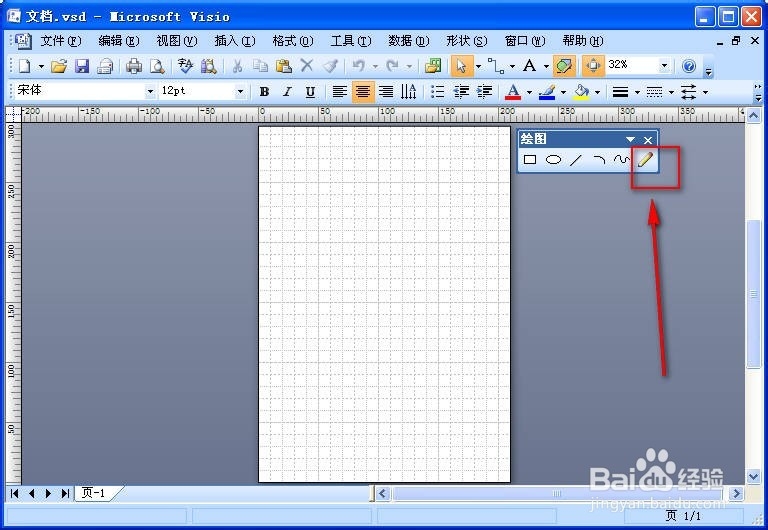Viewport: 768px width, 530px height.
Task: Expand the Text tool dropdown arrow
Action: [x=546, y=66]
